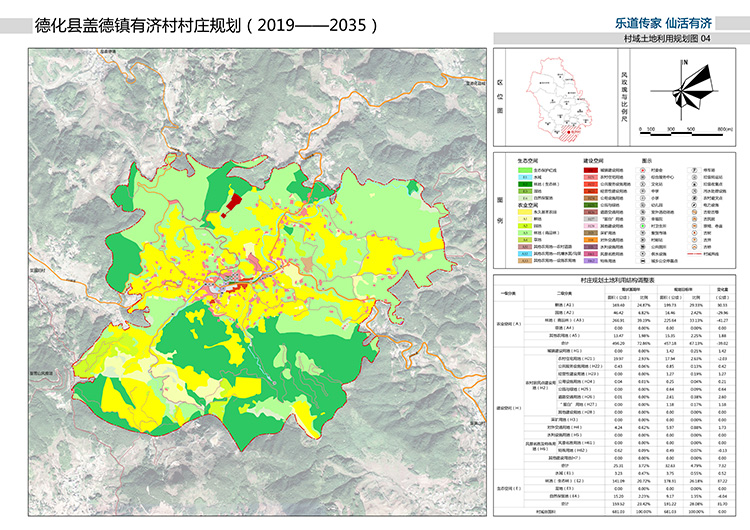Click the parking lot (停车场) P legend icon

point(695,170)
